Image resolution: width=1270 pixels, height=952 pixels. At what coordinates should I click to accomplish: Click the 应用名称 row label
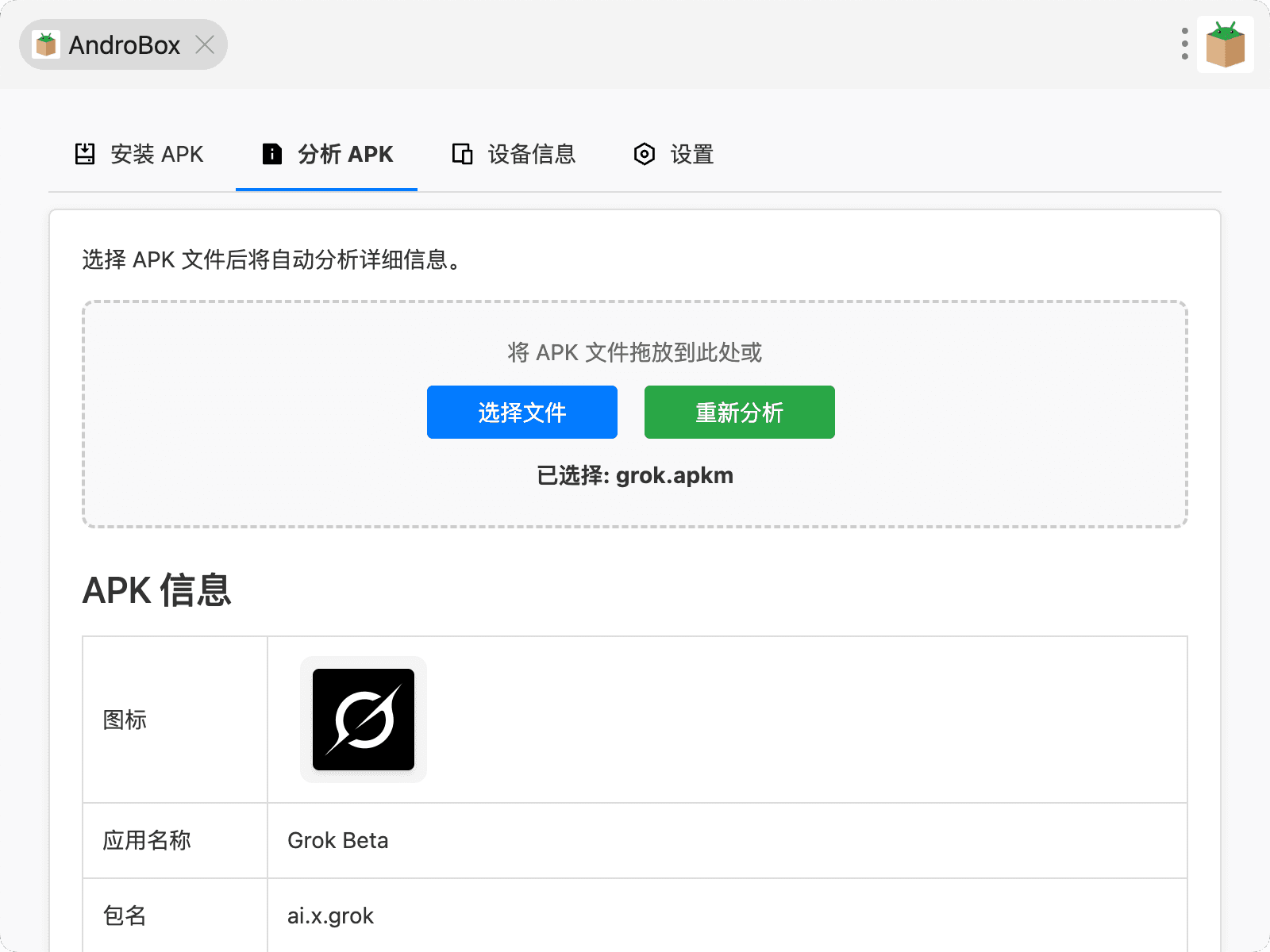click(x=147, y=840)
